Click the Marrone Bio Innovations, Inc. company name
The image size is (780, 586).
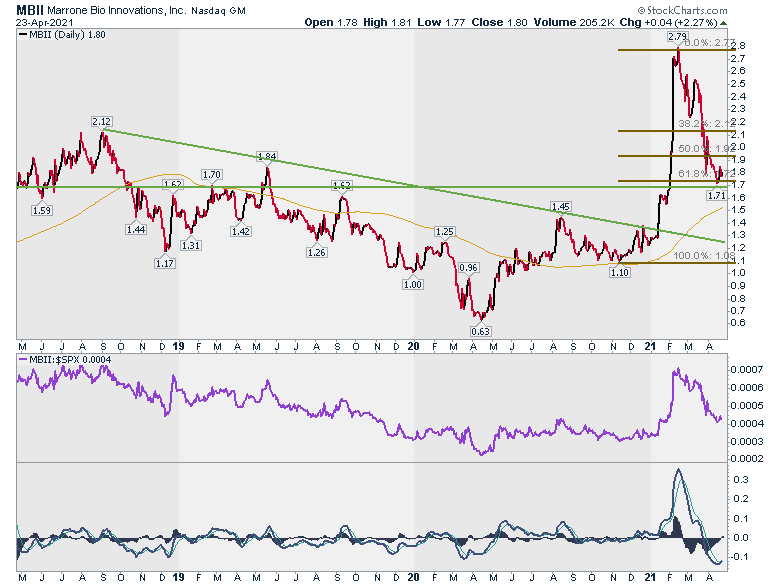pyautogui.click(x=117, y=10)
